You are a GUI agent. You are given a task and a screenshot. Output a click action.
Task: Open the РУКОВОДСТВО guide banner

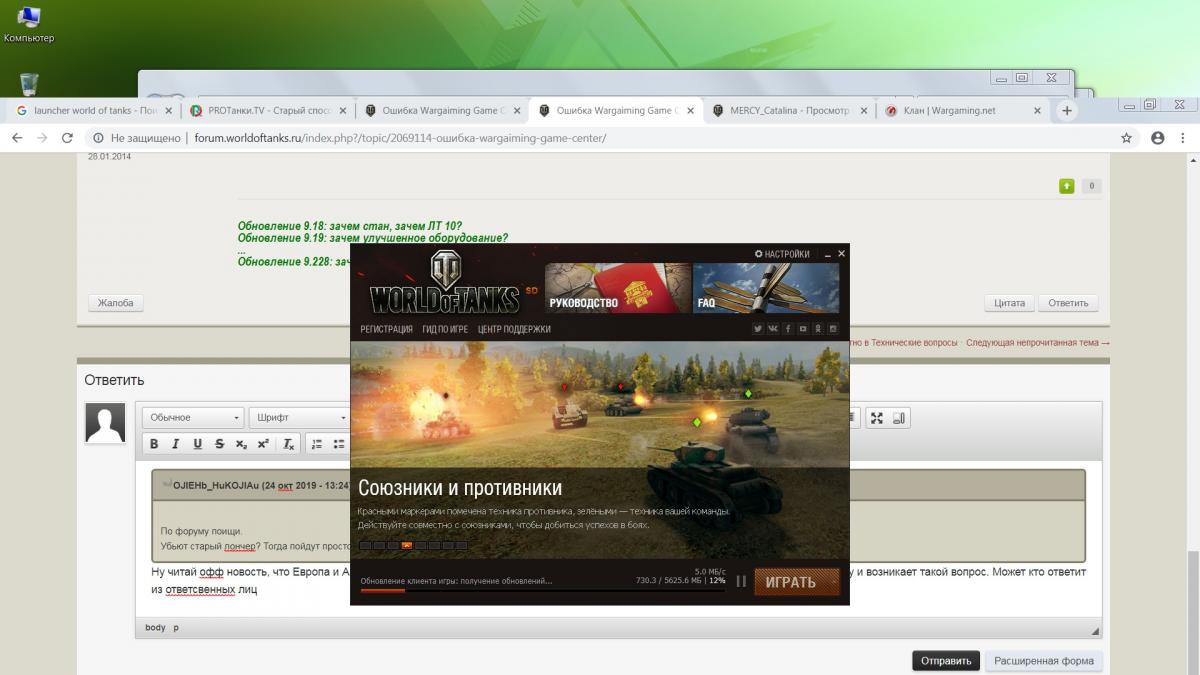(617, 288)
